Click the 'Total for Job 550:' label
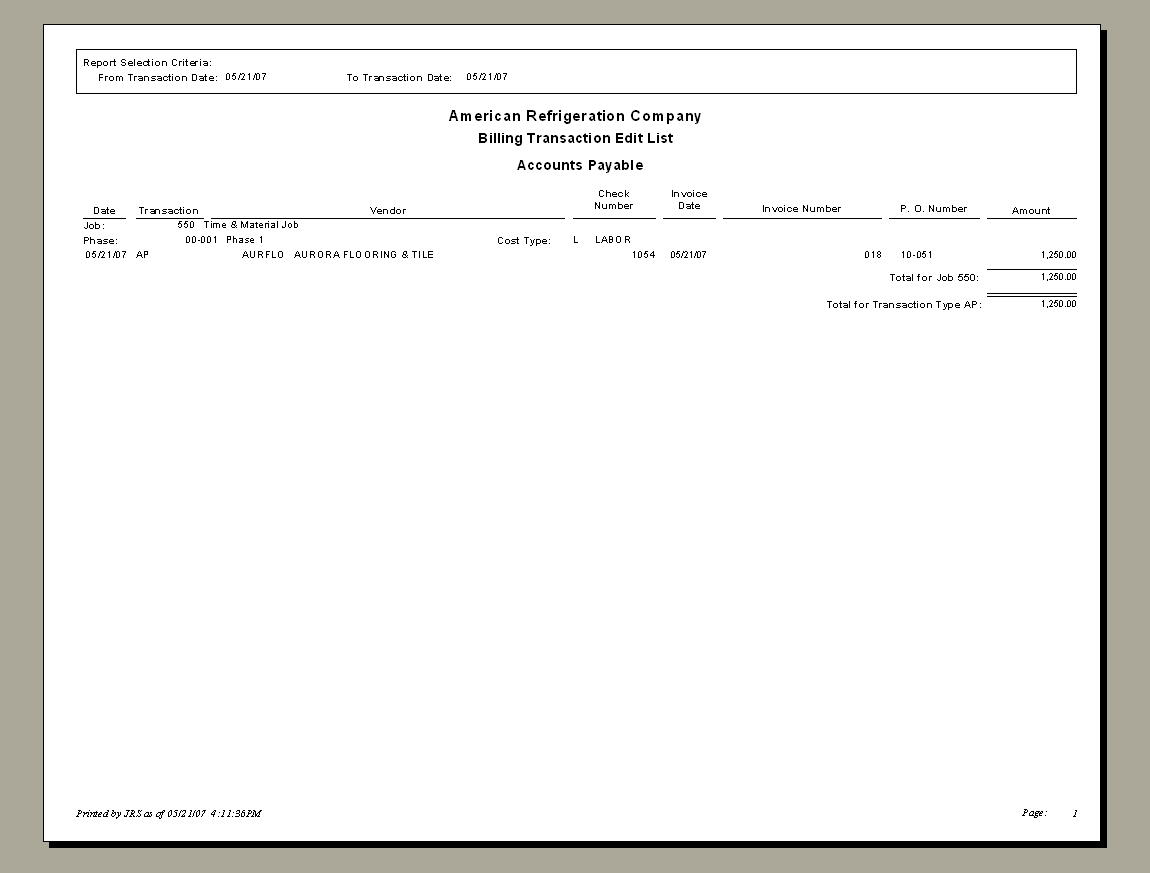 (934, 277)
